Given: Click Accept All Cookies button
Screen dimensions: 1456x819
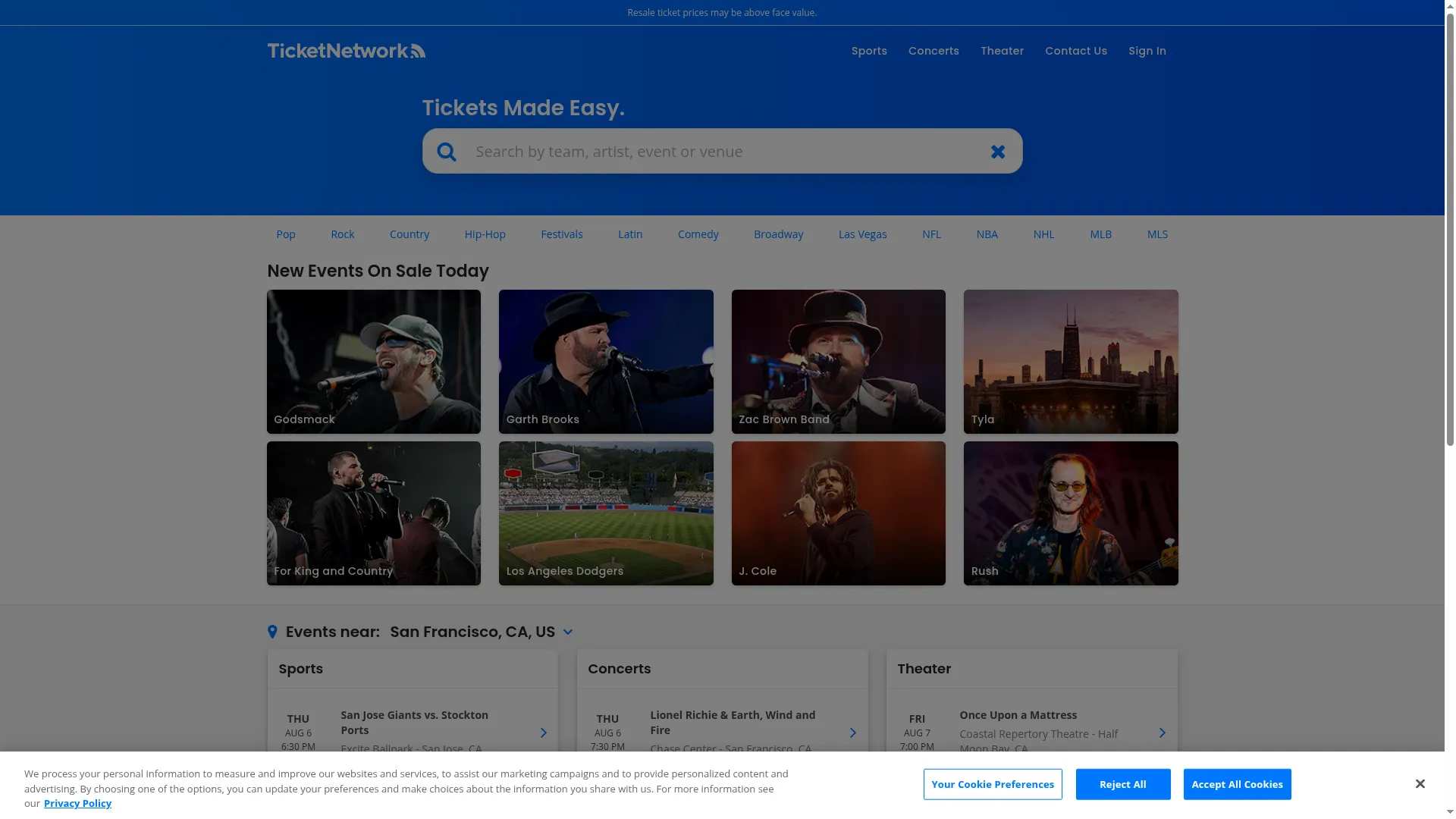Looking at the screenshot, I should [x=1237, y=784].
